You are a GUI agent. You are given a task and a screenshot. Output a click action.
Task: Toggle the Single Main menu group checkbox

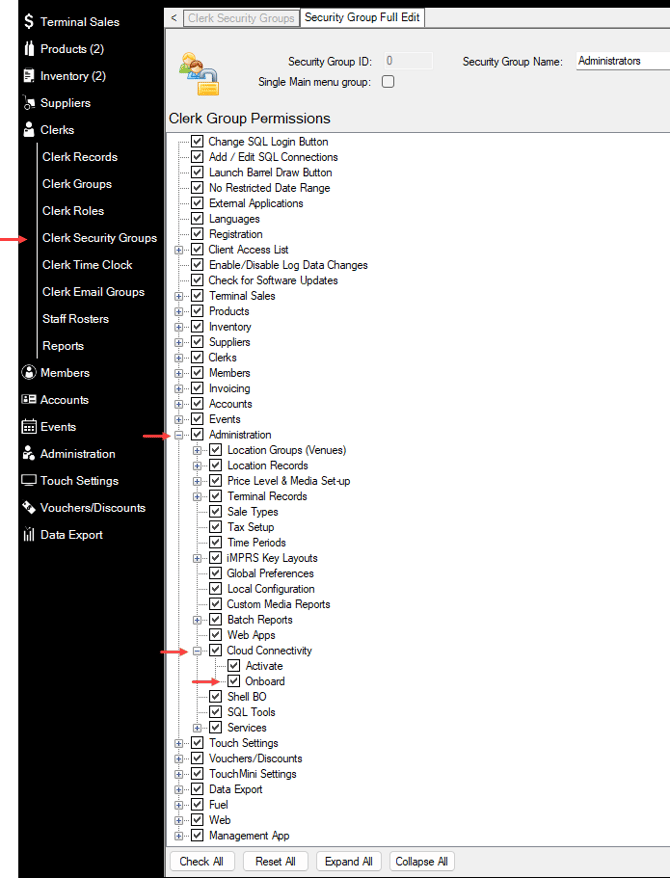pos(388,82)
